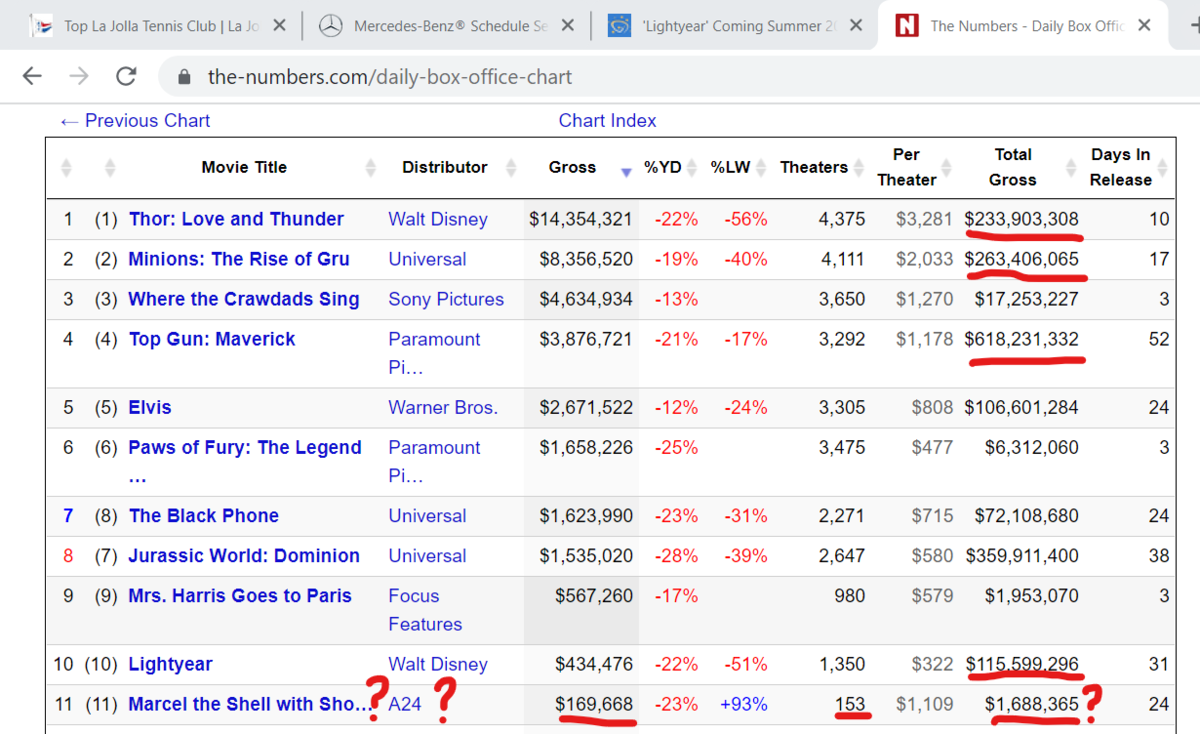
Task: Click the blue sort arrow beside Gross
Action: pos(626,171)
